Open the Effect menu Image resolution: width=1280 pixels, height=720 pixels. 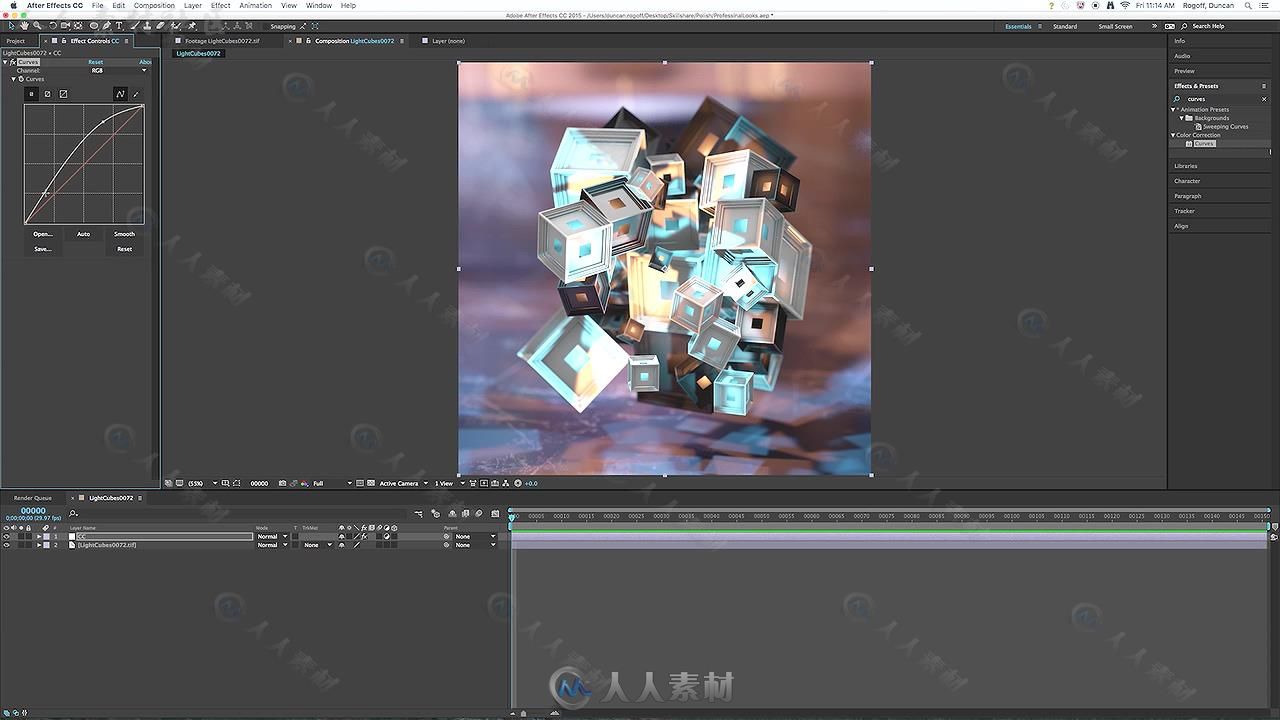221,5
